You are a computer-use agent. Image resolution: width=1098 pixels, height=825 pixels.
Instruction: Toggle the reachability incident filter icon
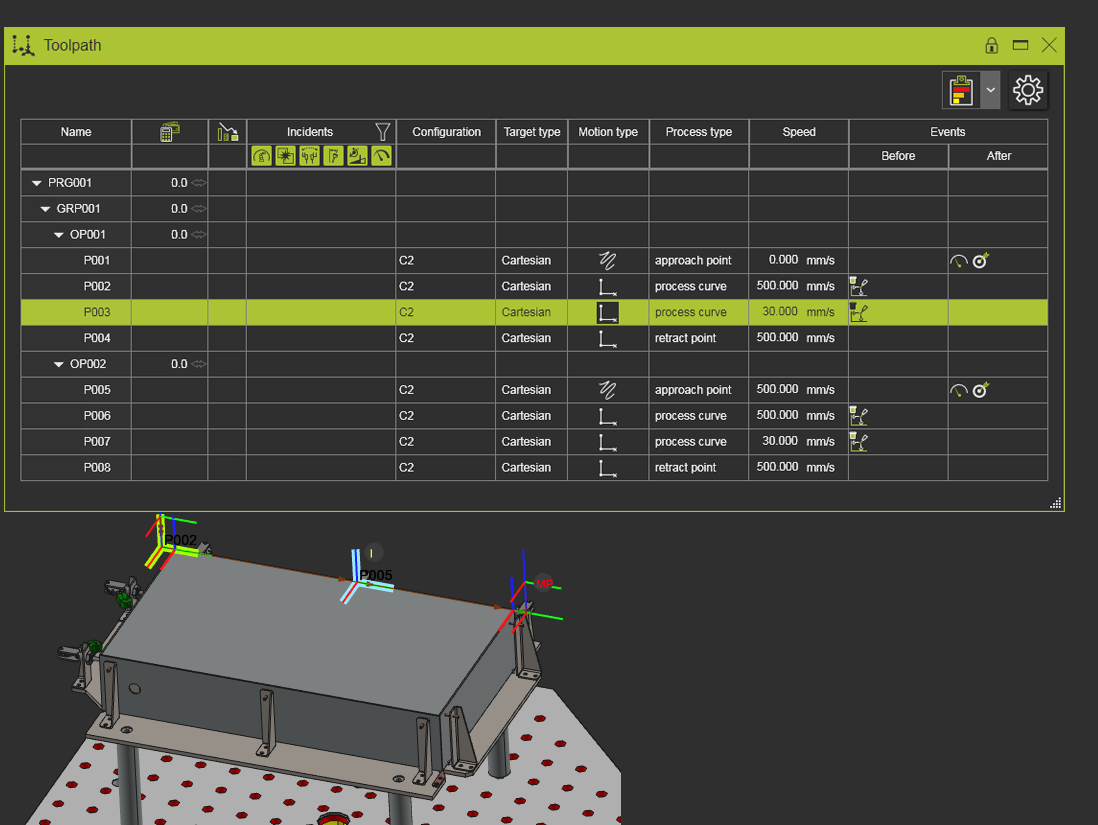click(x=261, y=155)
